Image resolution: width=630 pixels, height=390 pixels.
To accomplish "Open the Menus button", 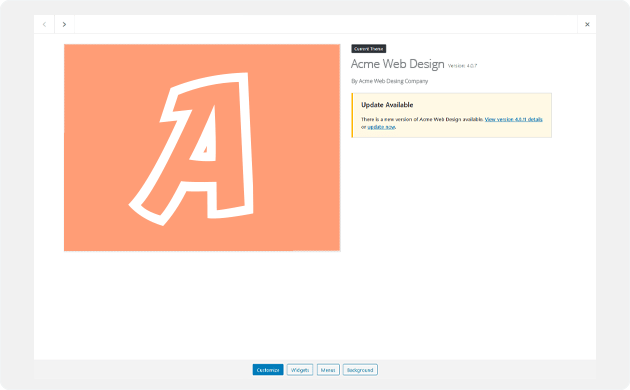I will coord(328,370).
